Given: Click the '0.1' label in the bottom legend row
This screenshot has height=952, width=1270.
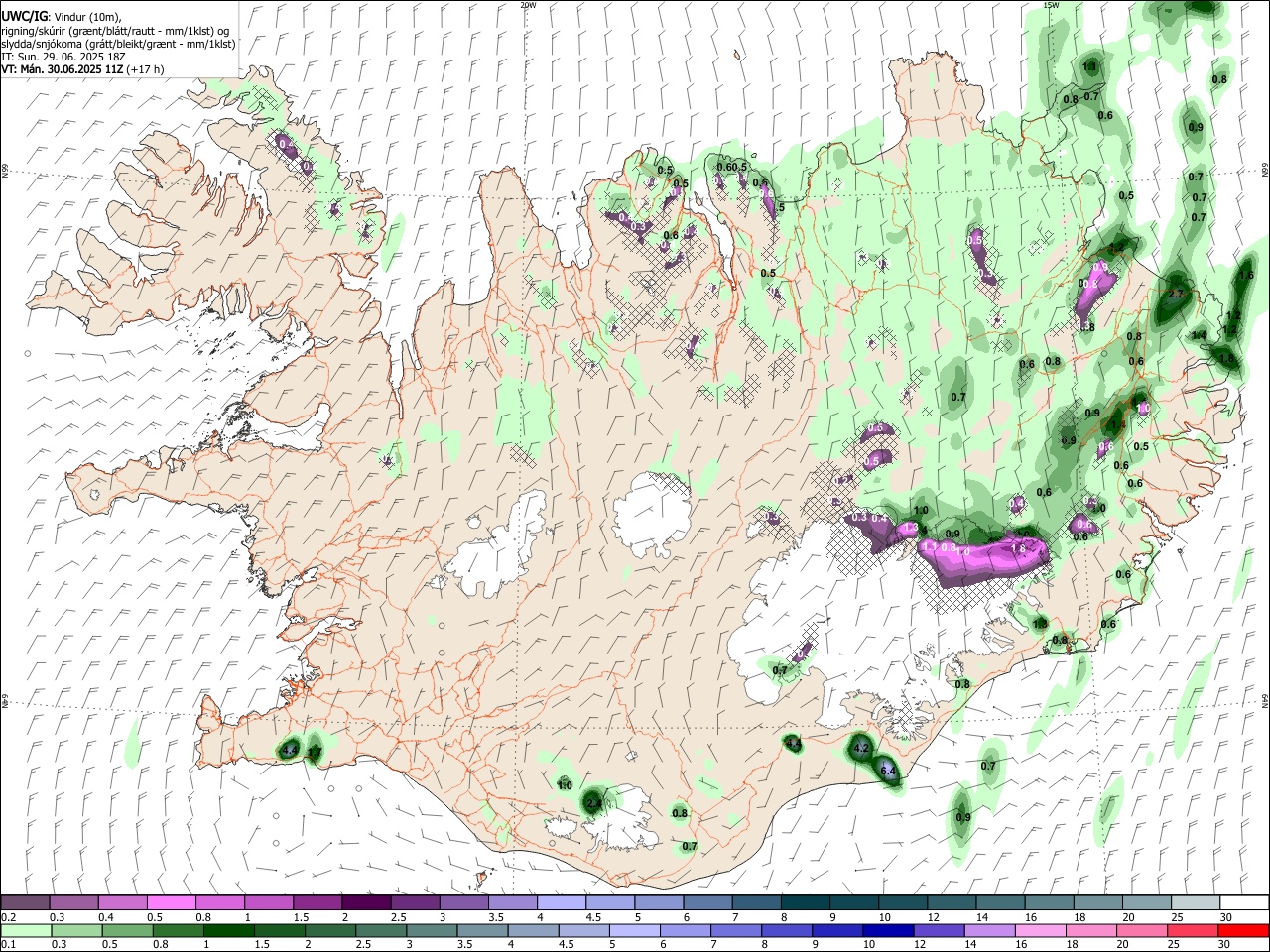Looking at the screenshot, I should coord(9,944).
